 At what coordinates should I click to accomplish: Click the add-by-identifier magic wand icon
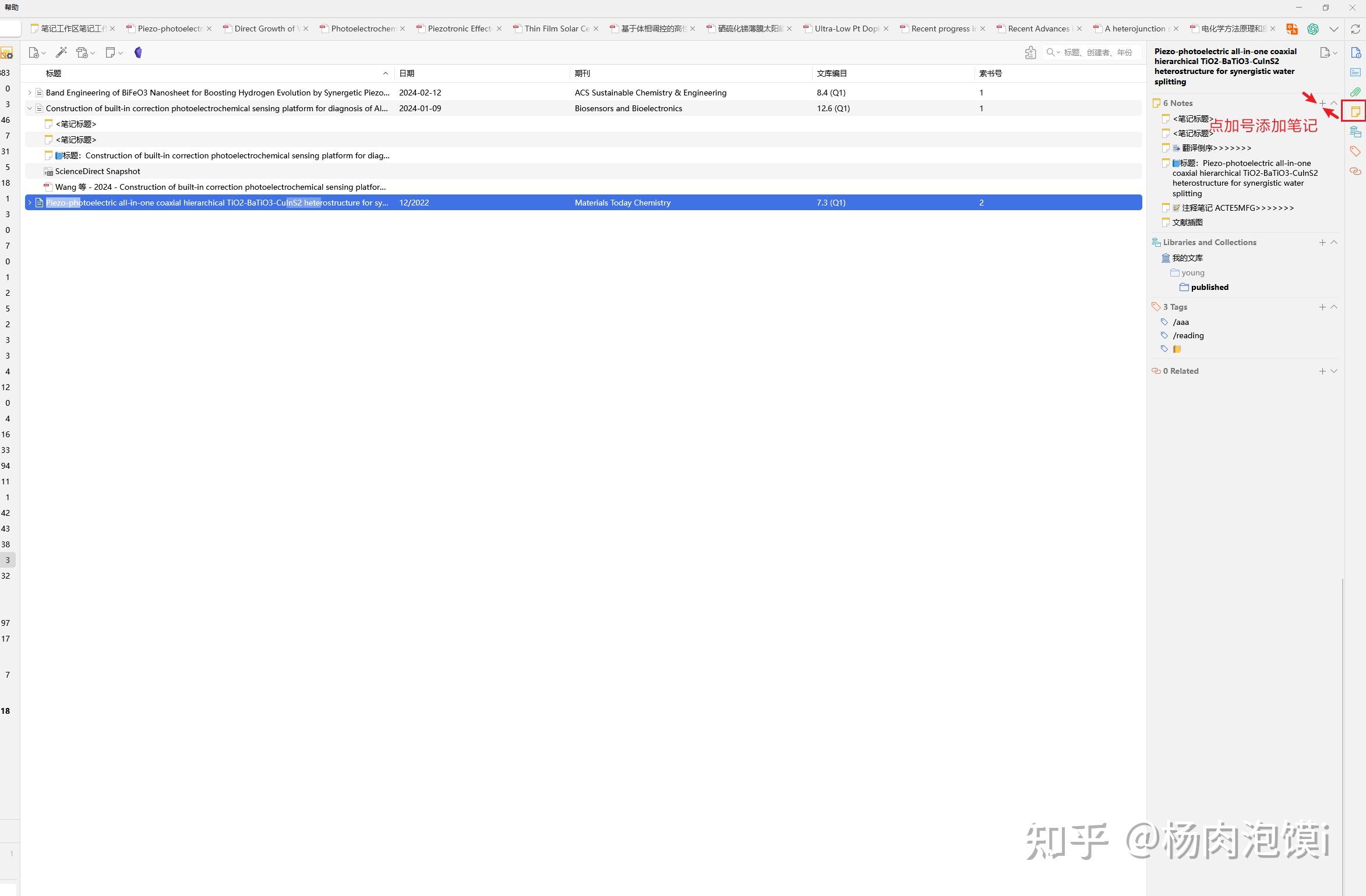[x=61, y=52]
